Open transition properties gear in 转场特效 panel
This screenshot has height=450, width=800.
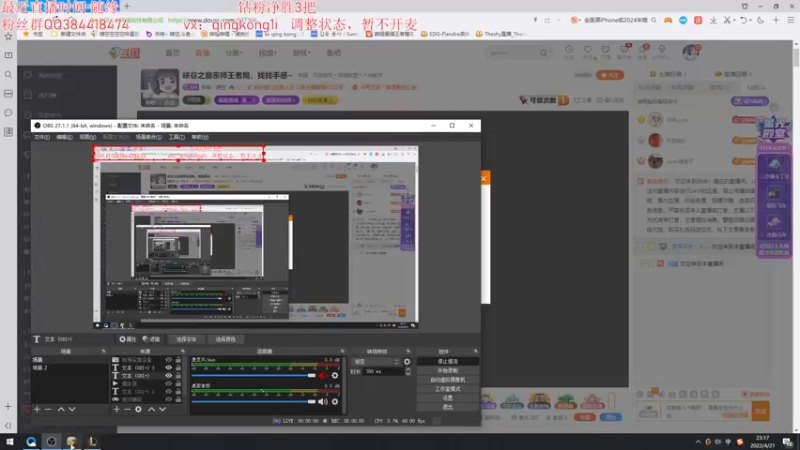pos(407,362)
